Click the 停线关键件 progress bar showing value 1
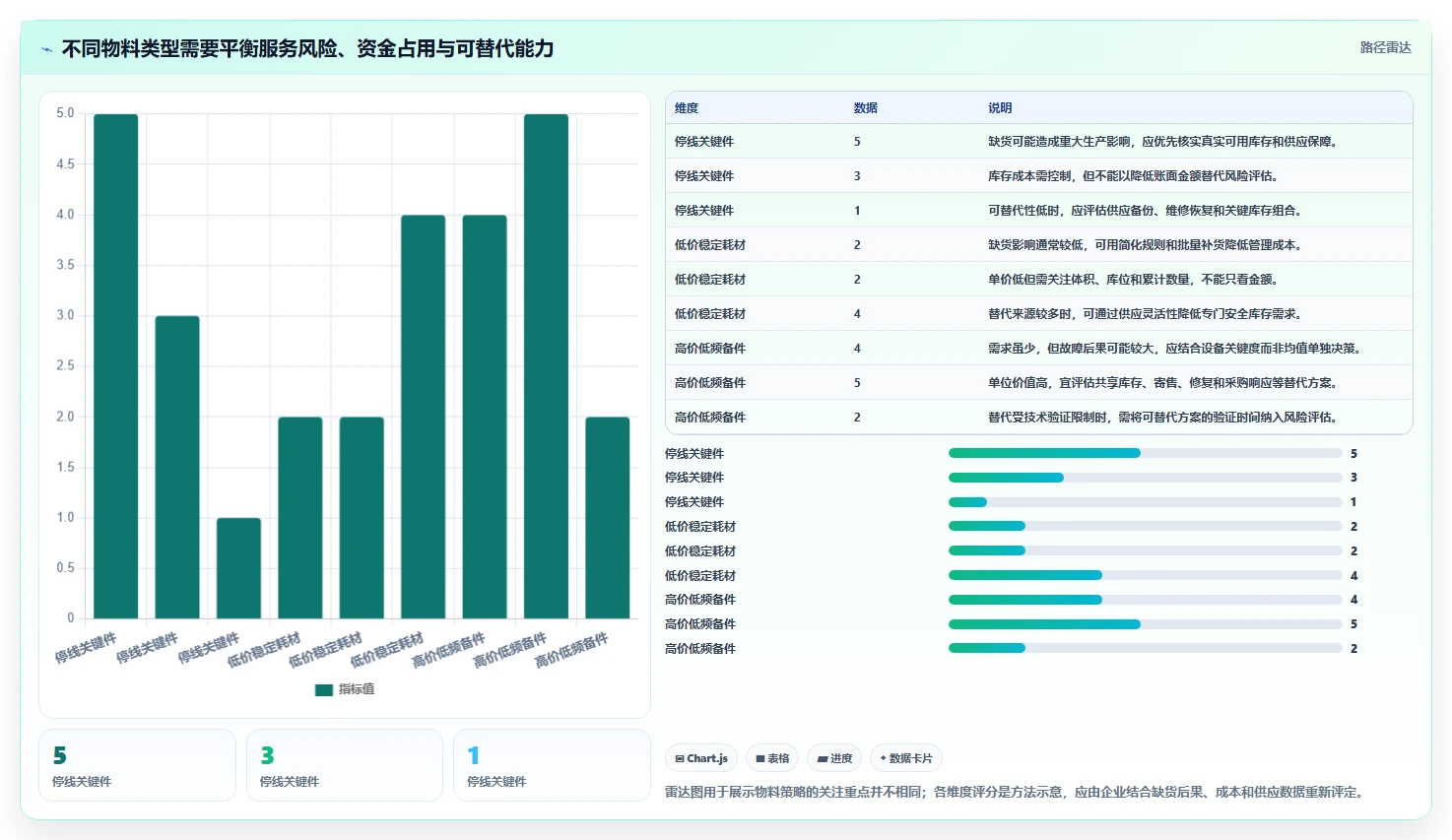The height and width of the screenshot is (840, 1452). click(1145, 502)
